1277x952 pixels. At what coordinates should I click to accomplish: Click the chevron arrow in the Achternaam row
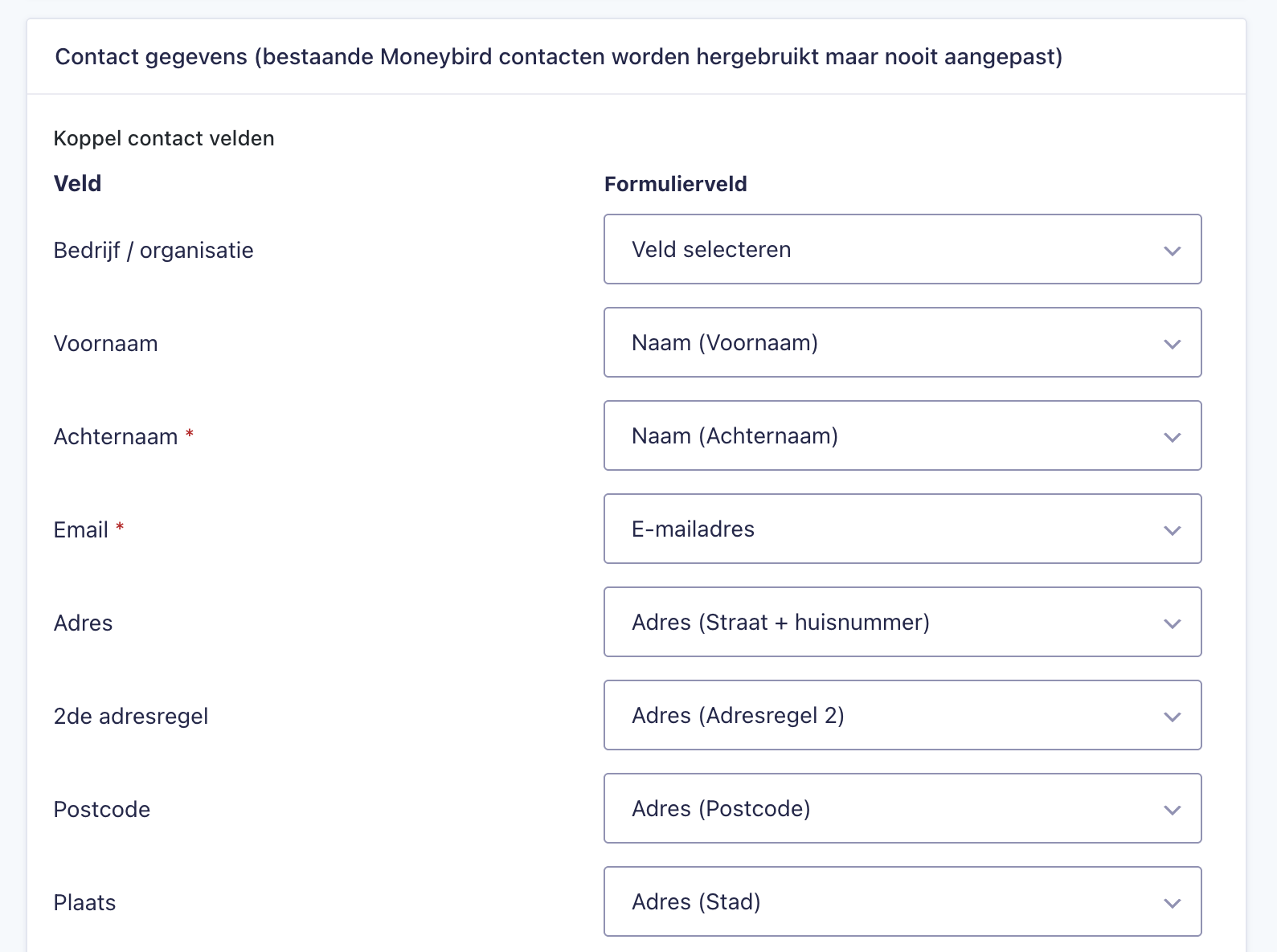1172,437
